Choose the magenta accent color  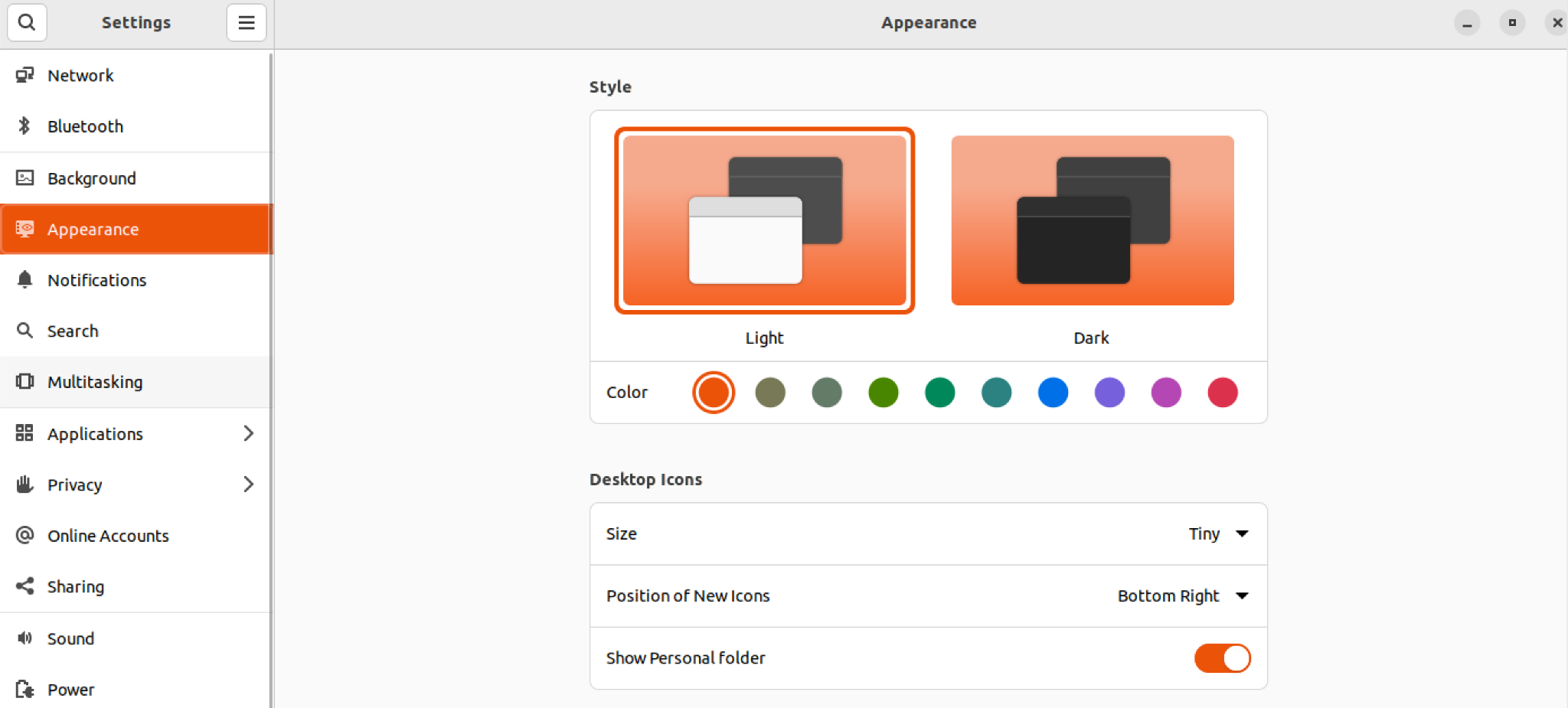1167,393
